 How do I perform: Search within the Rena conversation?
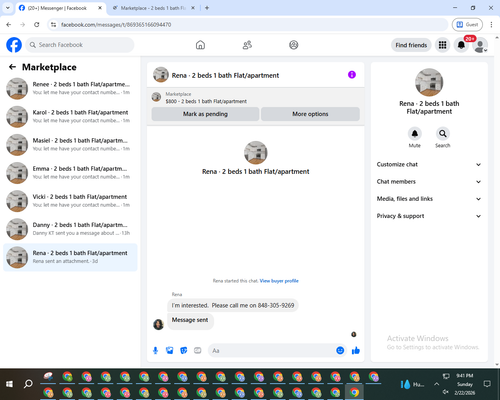tap(443, 134)
